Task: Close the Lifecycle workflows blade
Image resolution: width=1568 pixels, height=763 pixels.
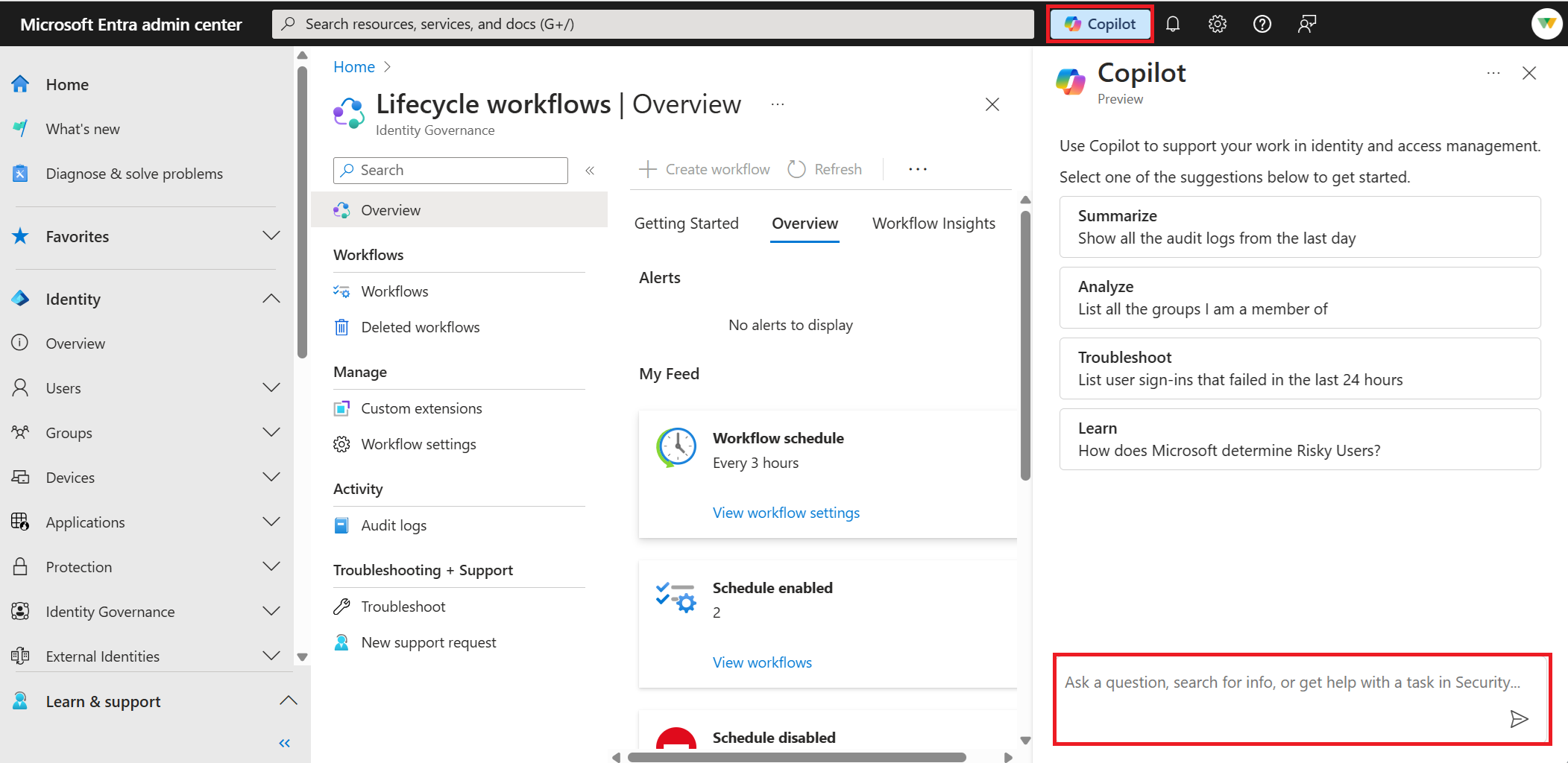Action: pyautogui.click(x=992, y=104)
